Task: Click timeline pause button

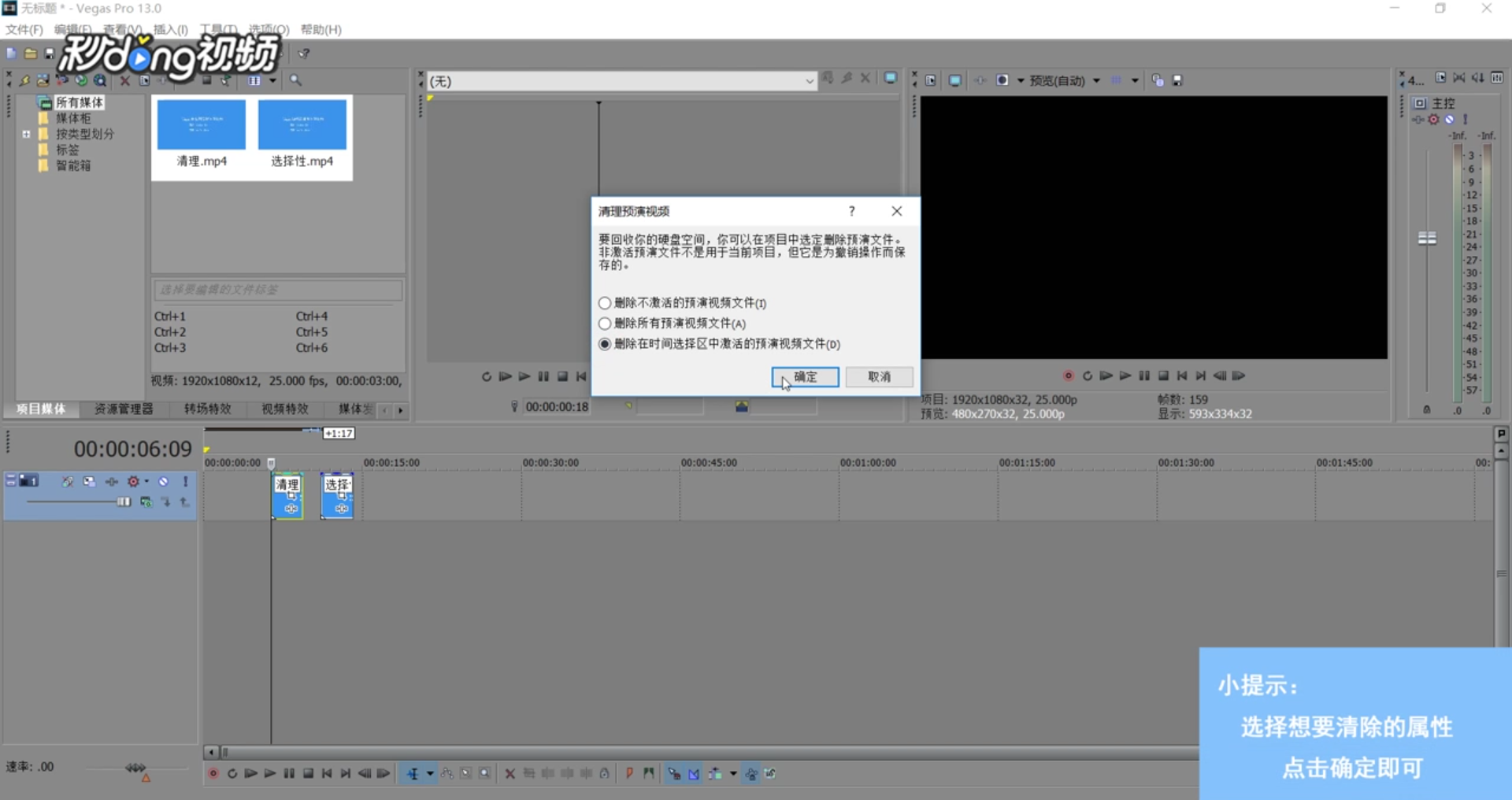Action: [x=289, y=774]
